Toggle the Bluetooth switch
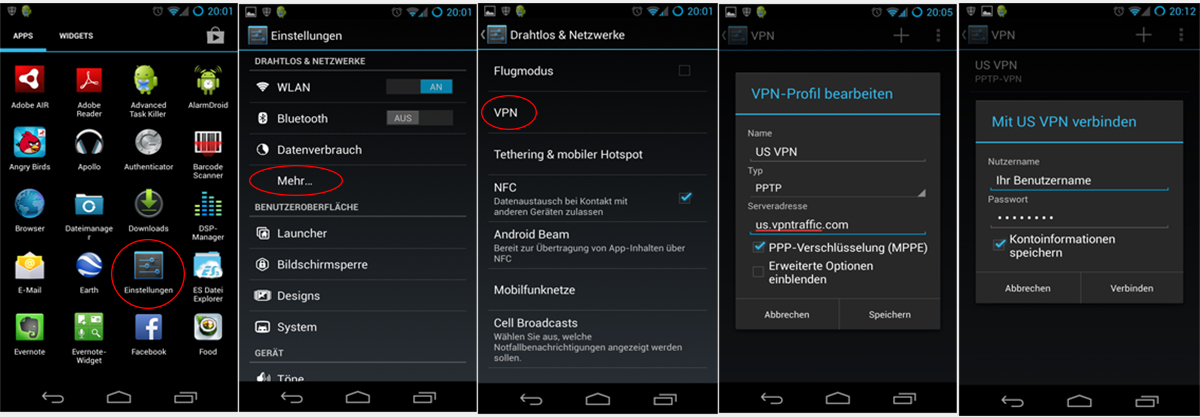This screenshot has width=1200, height=417. pyautogui.click(x=419, y=118)
